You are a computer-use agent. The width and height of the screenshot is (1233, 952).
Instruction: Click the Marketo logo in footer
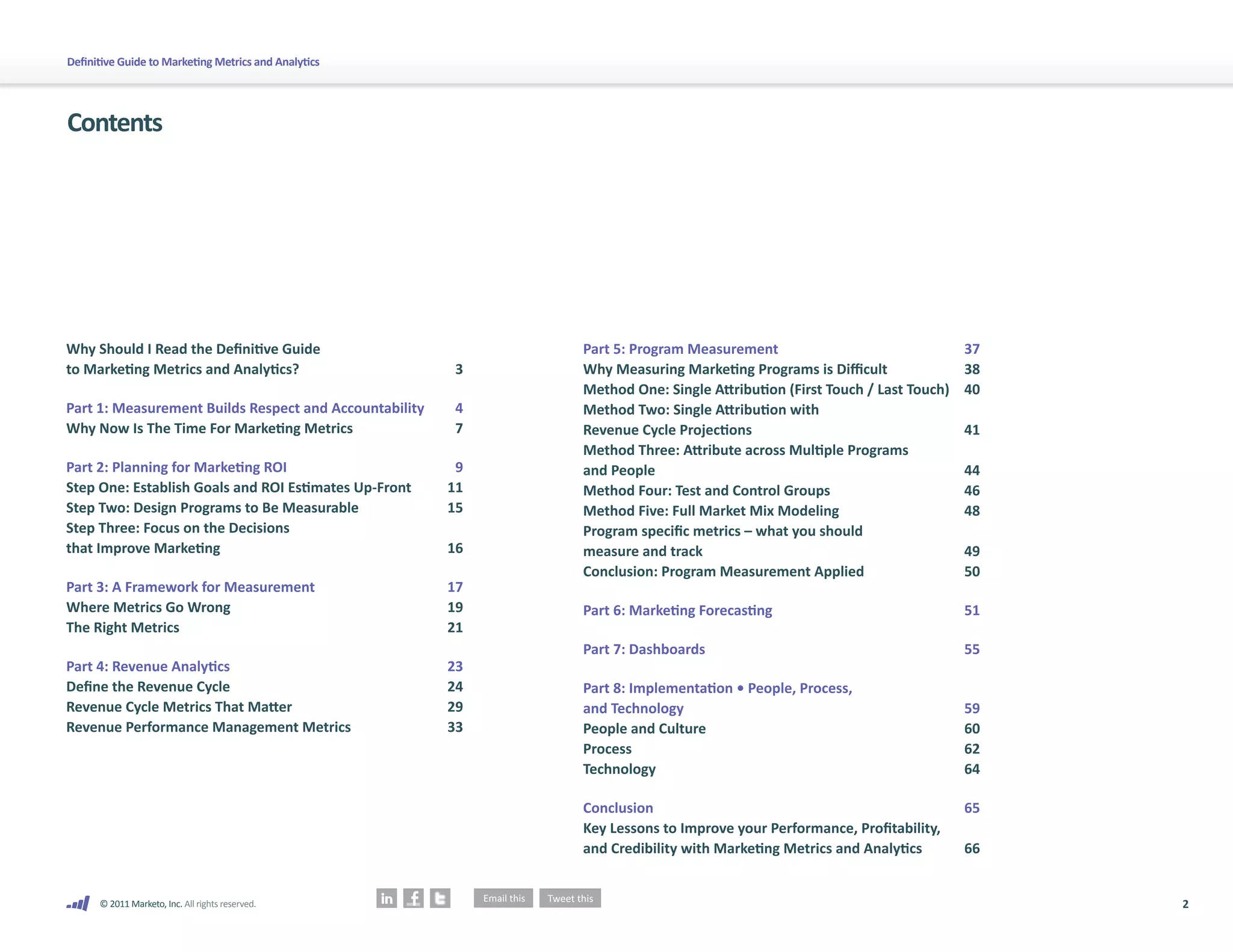(x=78, y=903)
